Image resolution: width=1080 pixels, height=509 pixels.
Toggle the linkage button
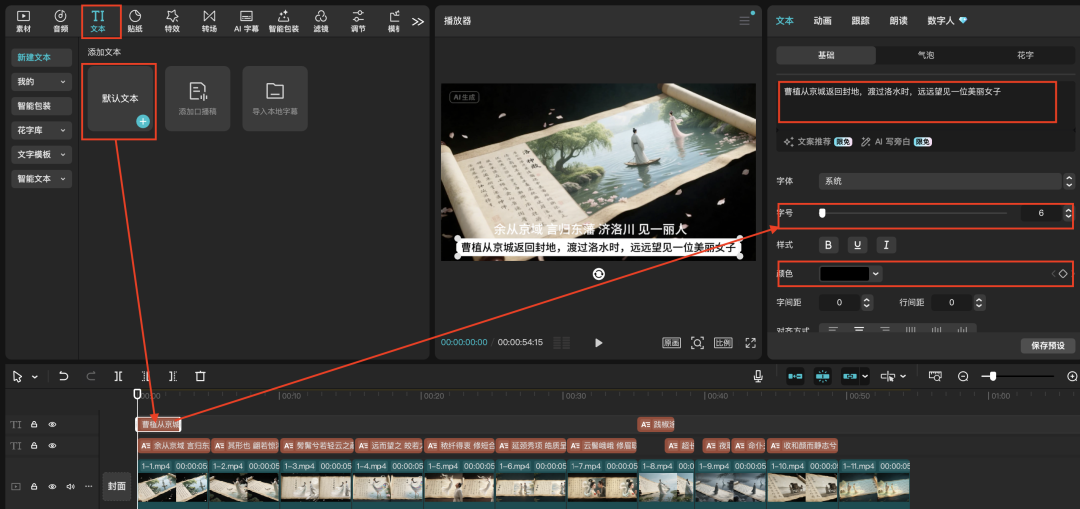pos(849,376)
